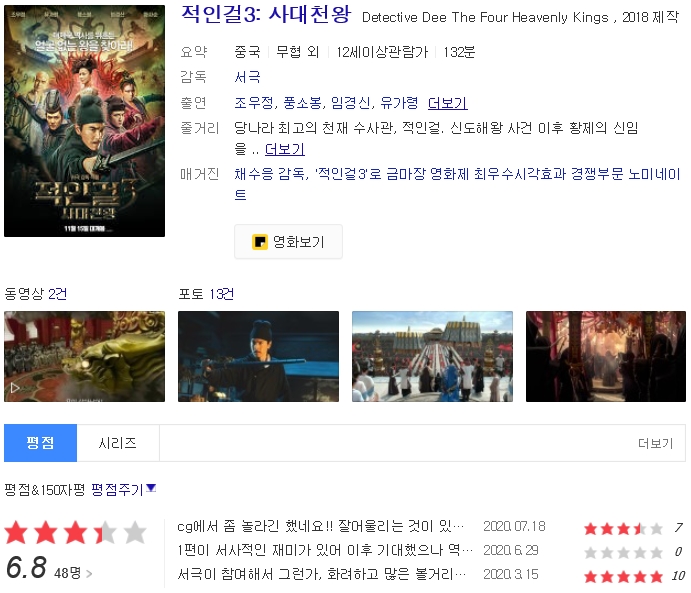Click the 6.8 average rating score
691x593 pixels.
(26, 567)
